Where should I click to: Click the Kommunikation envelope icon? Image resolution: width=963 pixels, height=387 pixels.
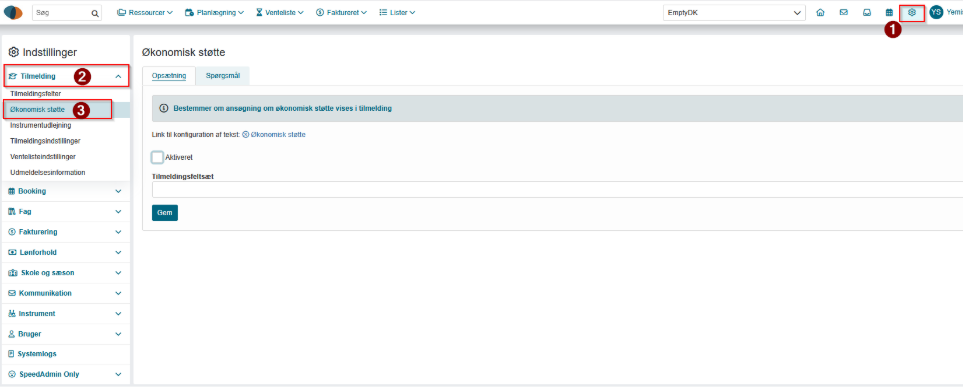coord(12,293)
